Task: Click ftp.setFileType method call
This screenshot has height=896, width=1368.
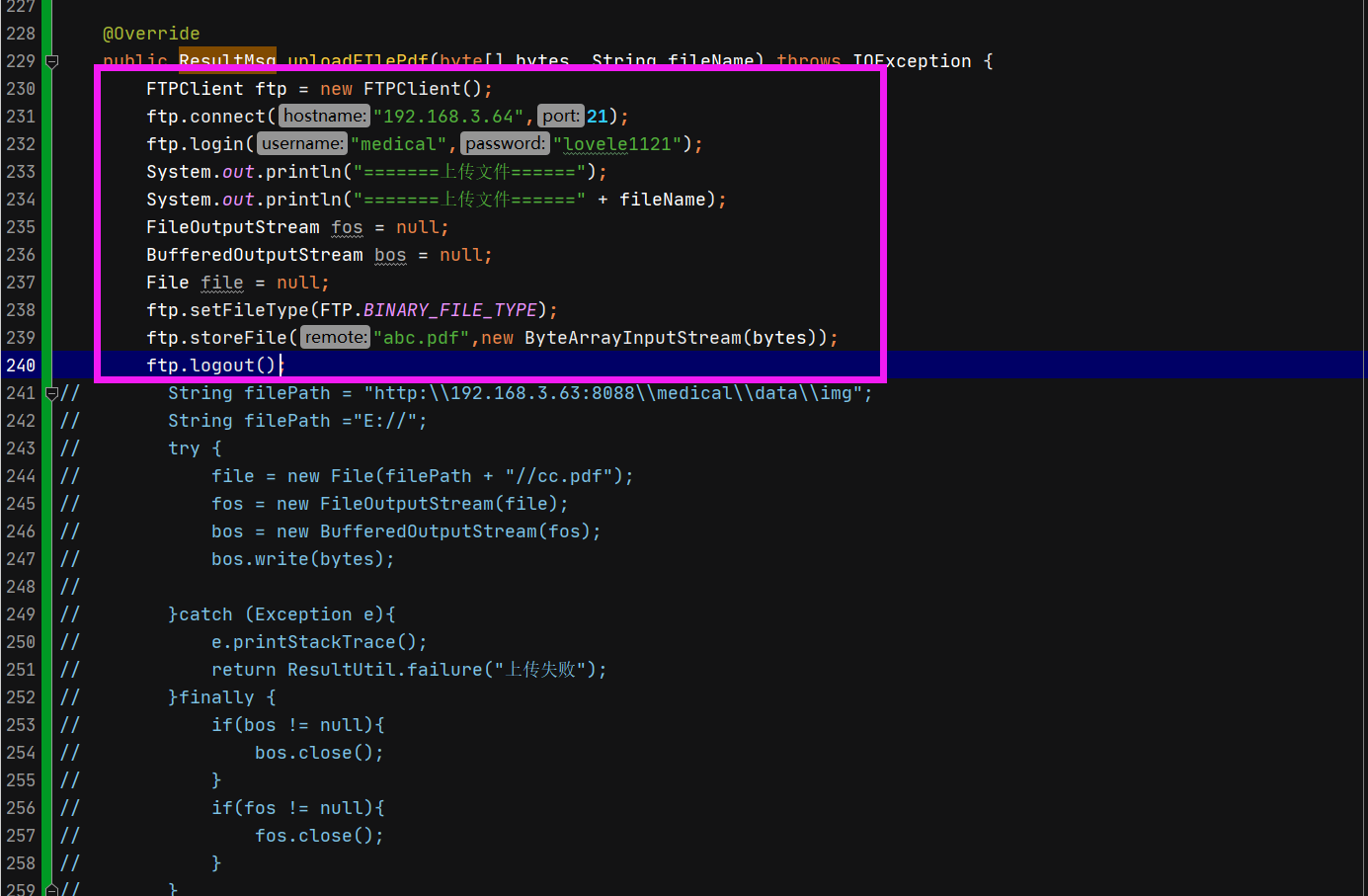Action: point(250,310)
